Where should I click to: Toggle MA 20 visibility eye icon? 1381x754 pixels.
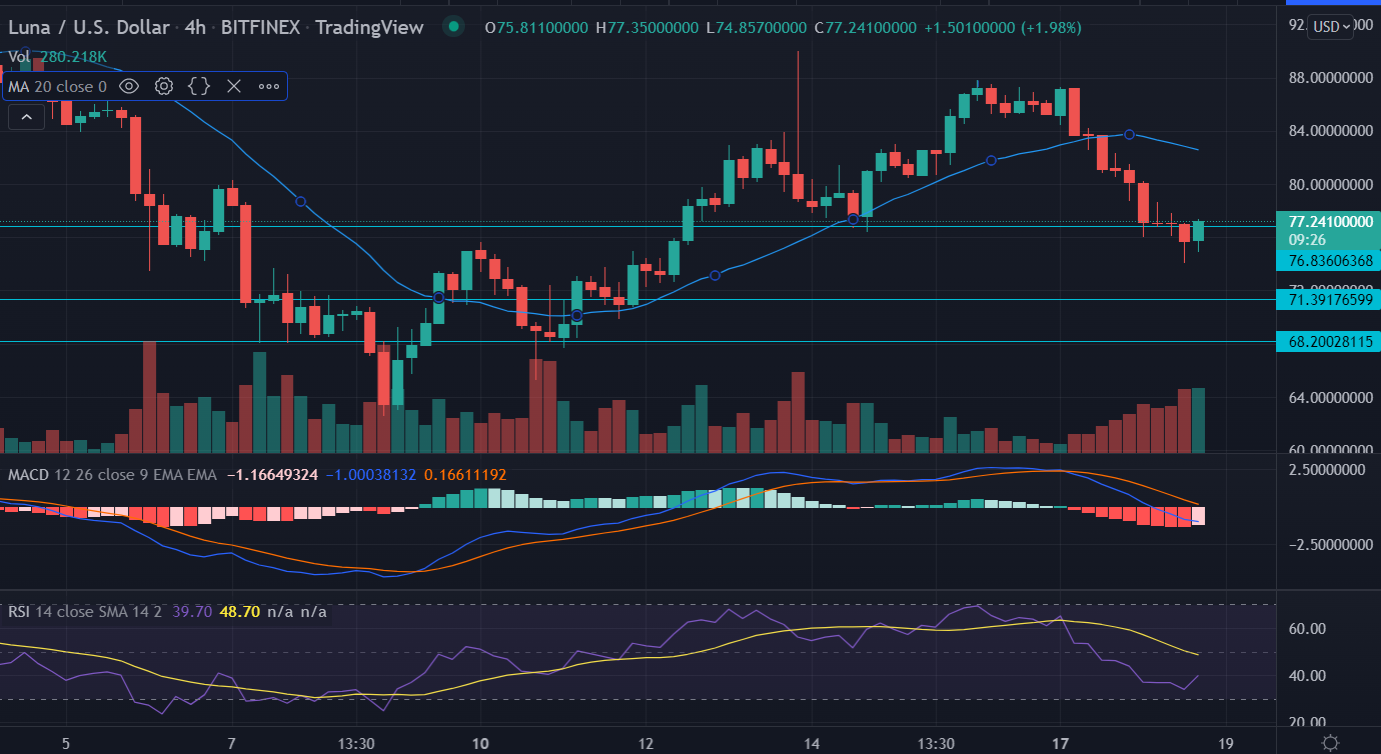[128, 86]
